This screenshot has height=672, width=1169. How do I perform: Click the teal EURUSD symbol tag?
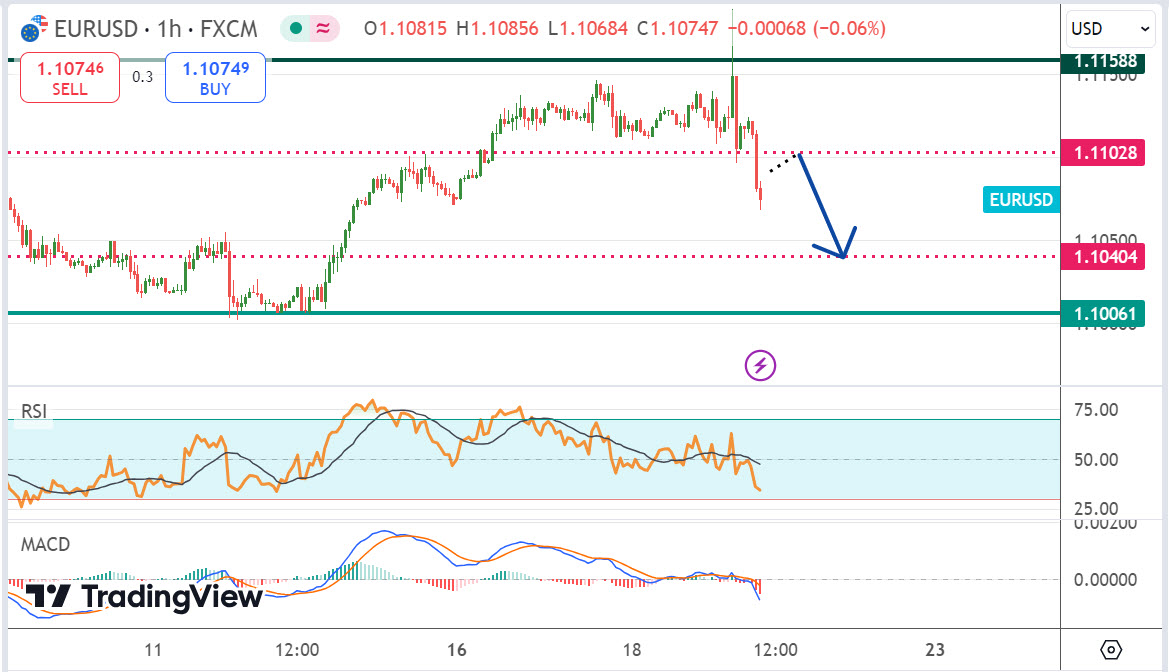point(1020,200)
